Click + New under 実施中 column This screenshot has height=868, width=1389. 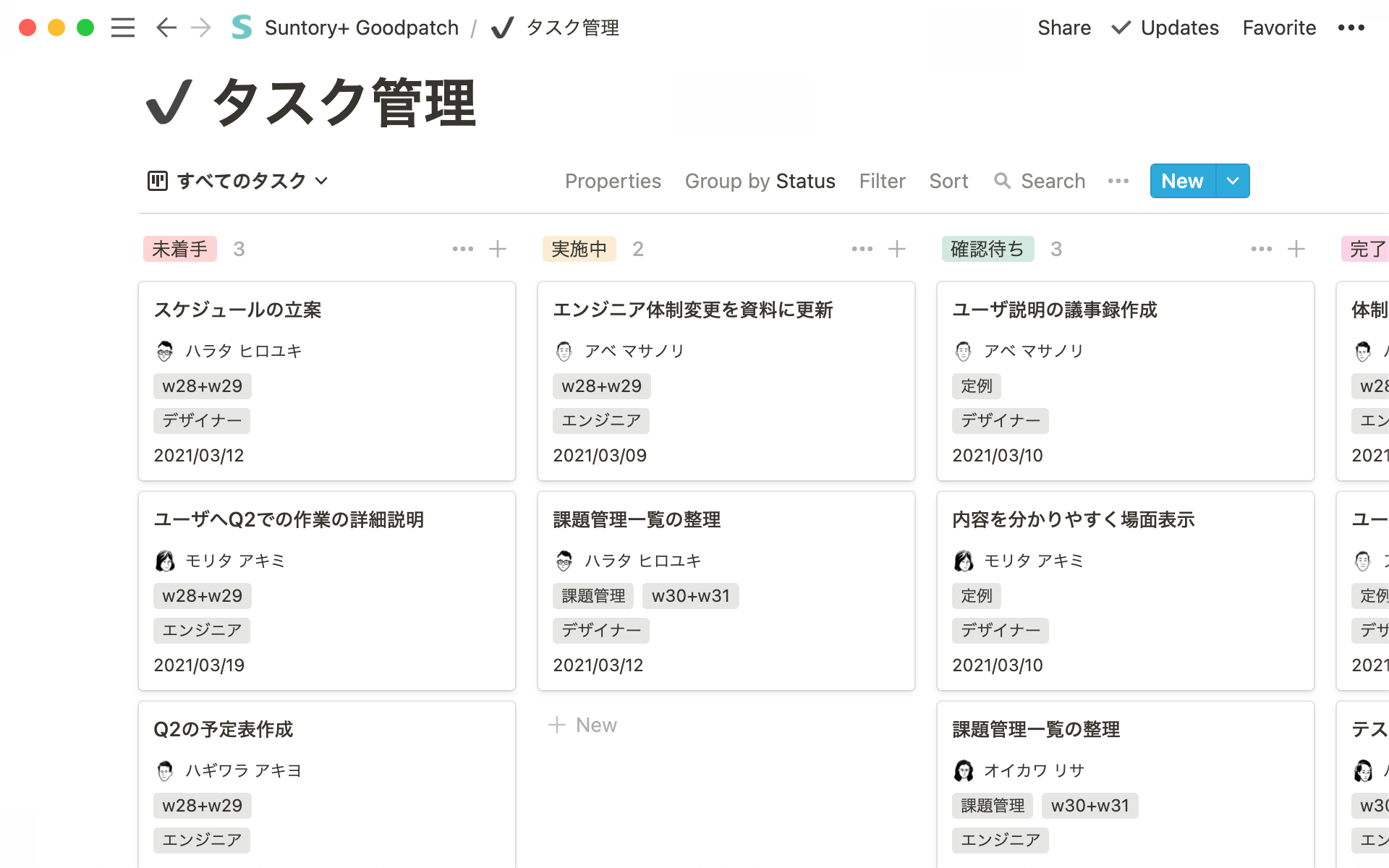click(582, 725)
